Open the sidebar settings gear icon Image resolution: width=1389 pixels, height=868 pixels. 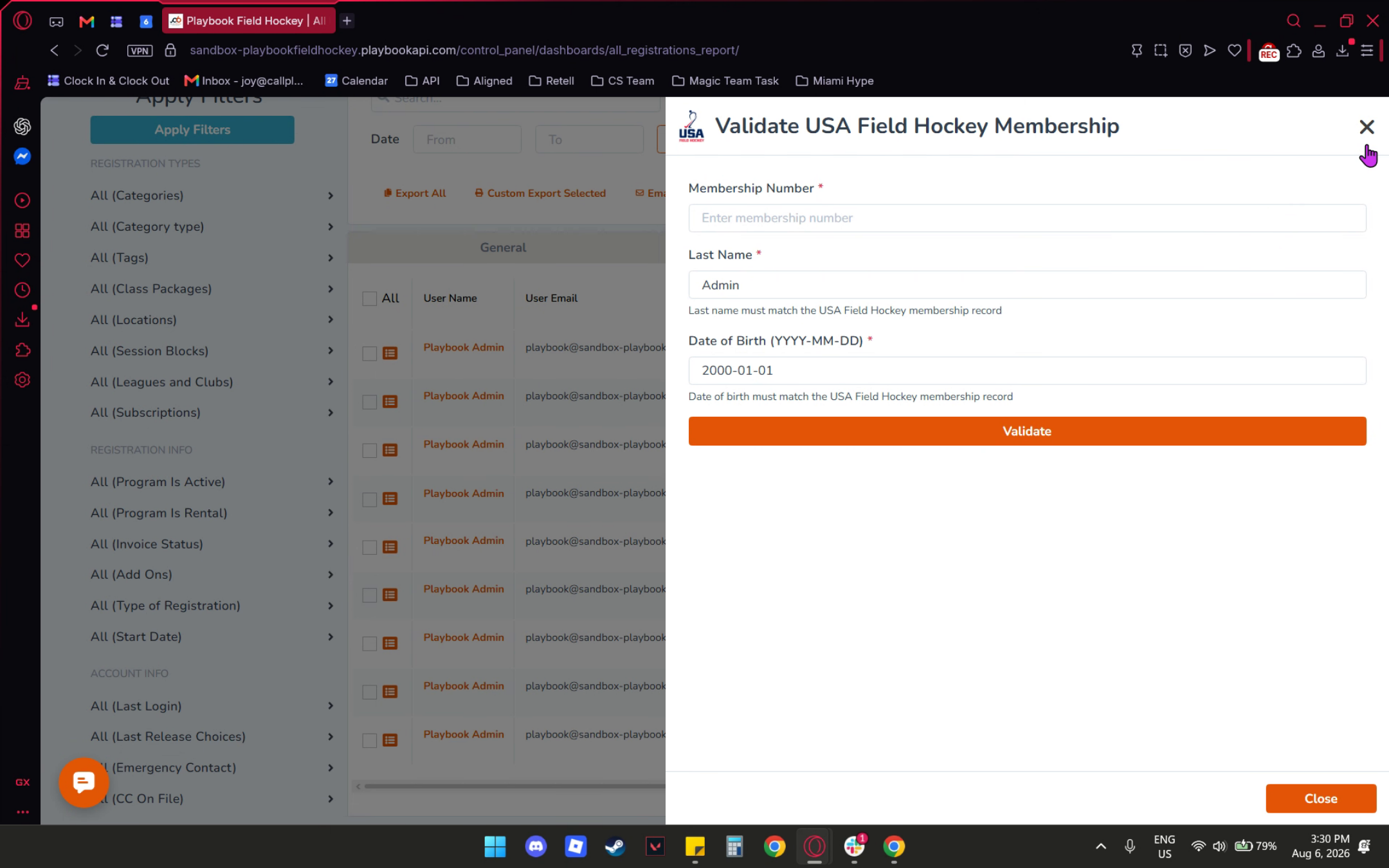(23, 380)
